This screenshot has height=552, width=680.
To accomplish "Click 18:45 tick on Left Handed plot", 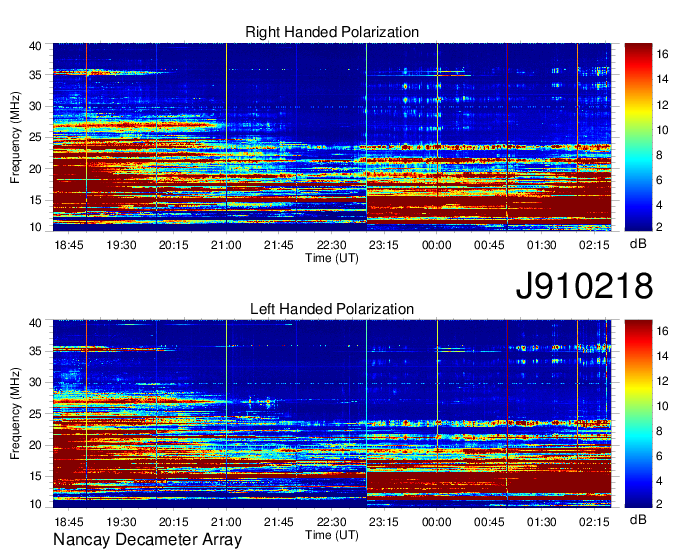I will (x=69, y=522).
